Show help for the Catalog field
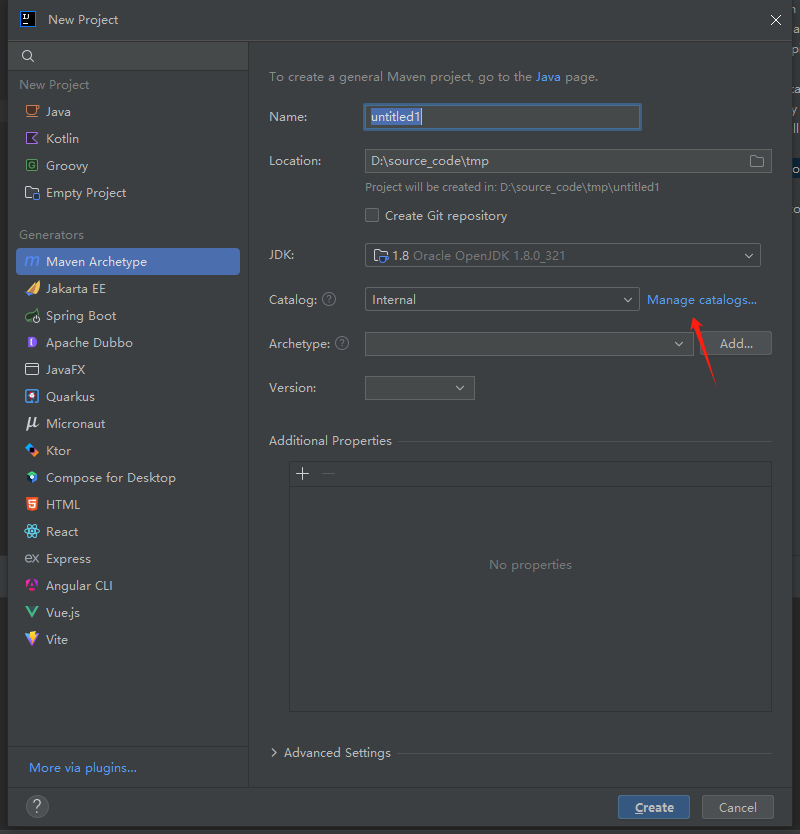 (x=329, y=299)
